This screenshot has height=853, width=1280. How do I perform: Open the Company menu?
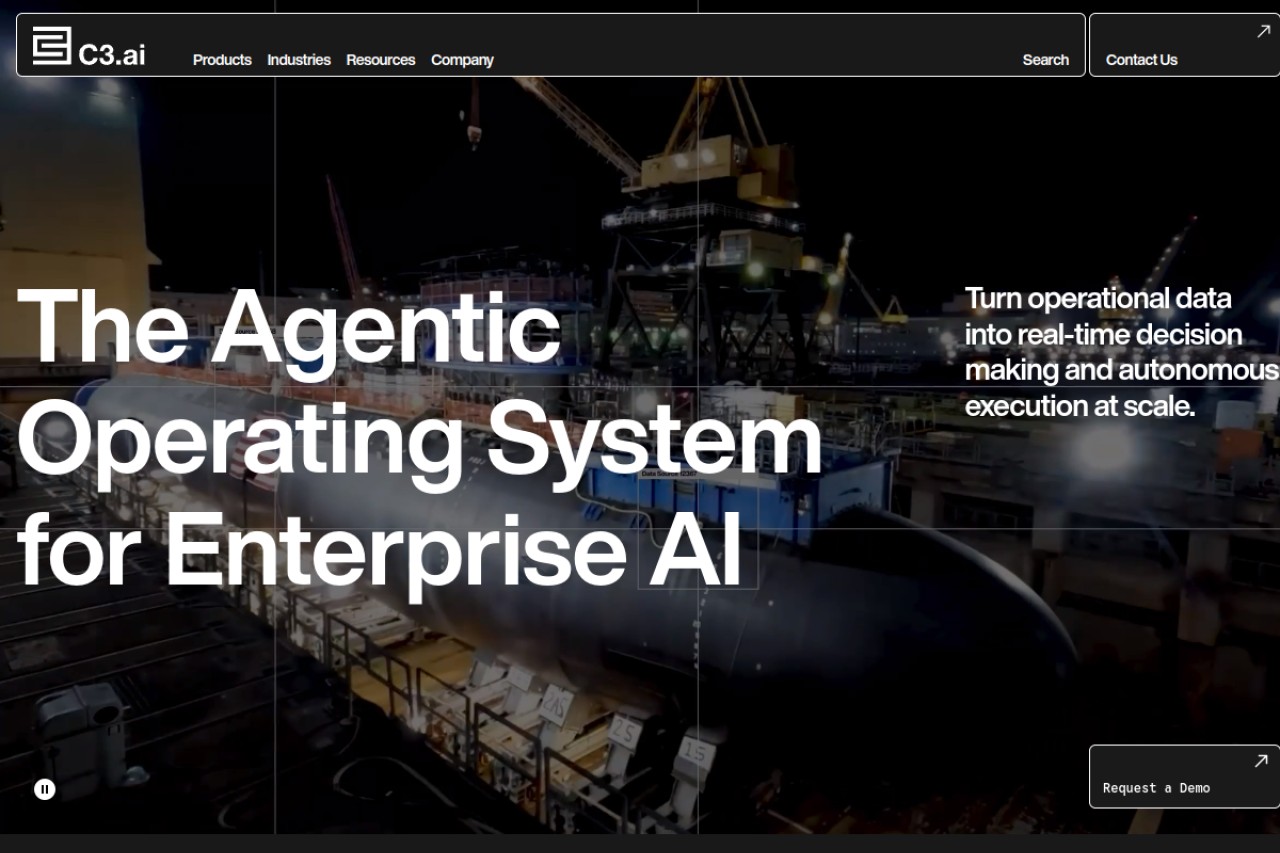[462, 60]
